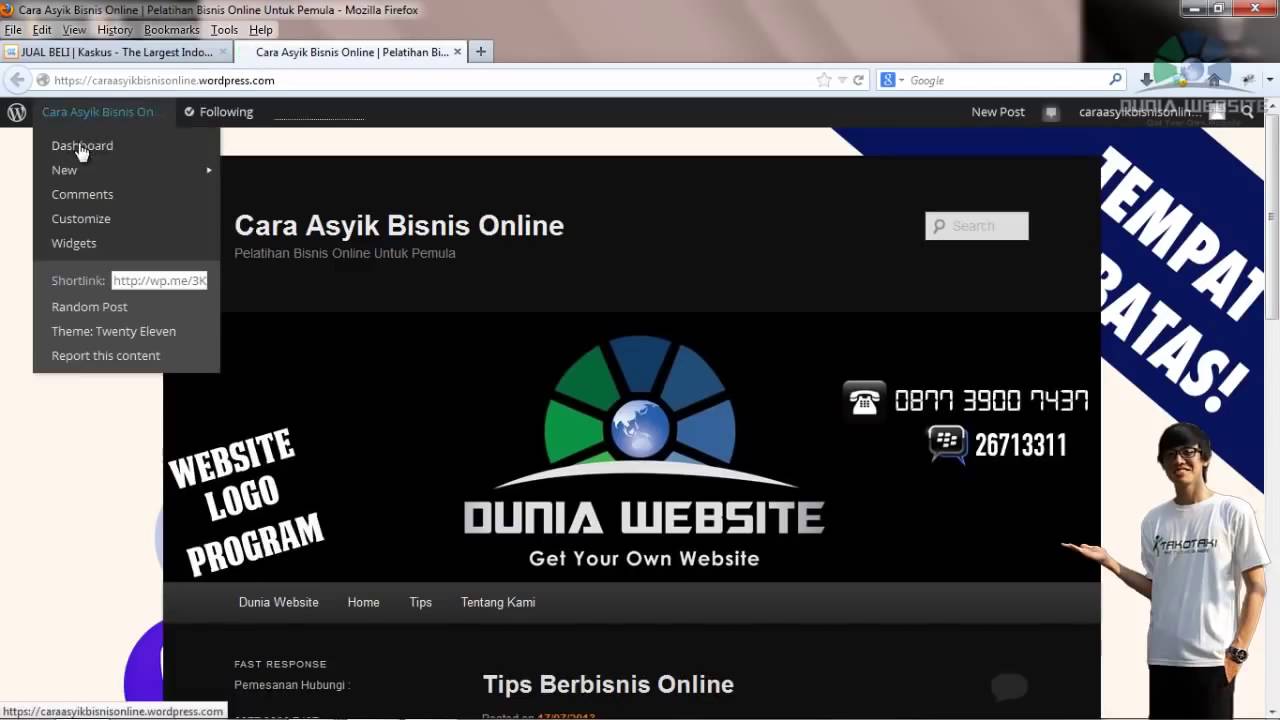
Task: Click New Post in admin bar
Action: (998, 112)
